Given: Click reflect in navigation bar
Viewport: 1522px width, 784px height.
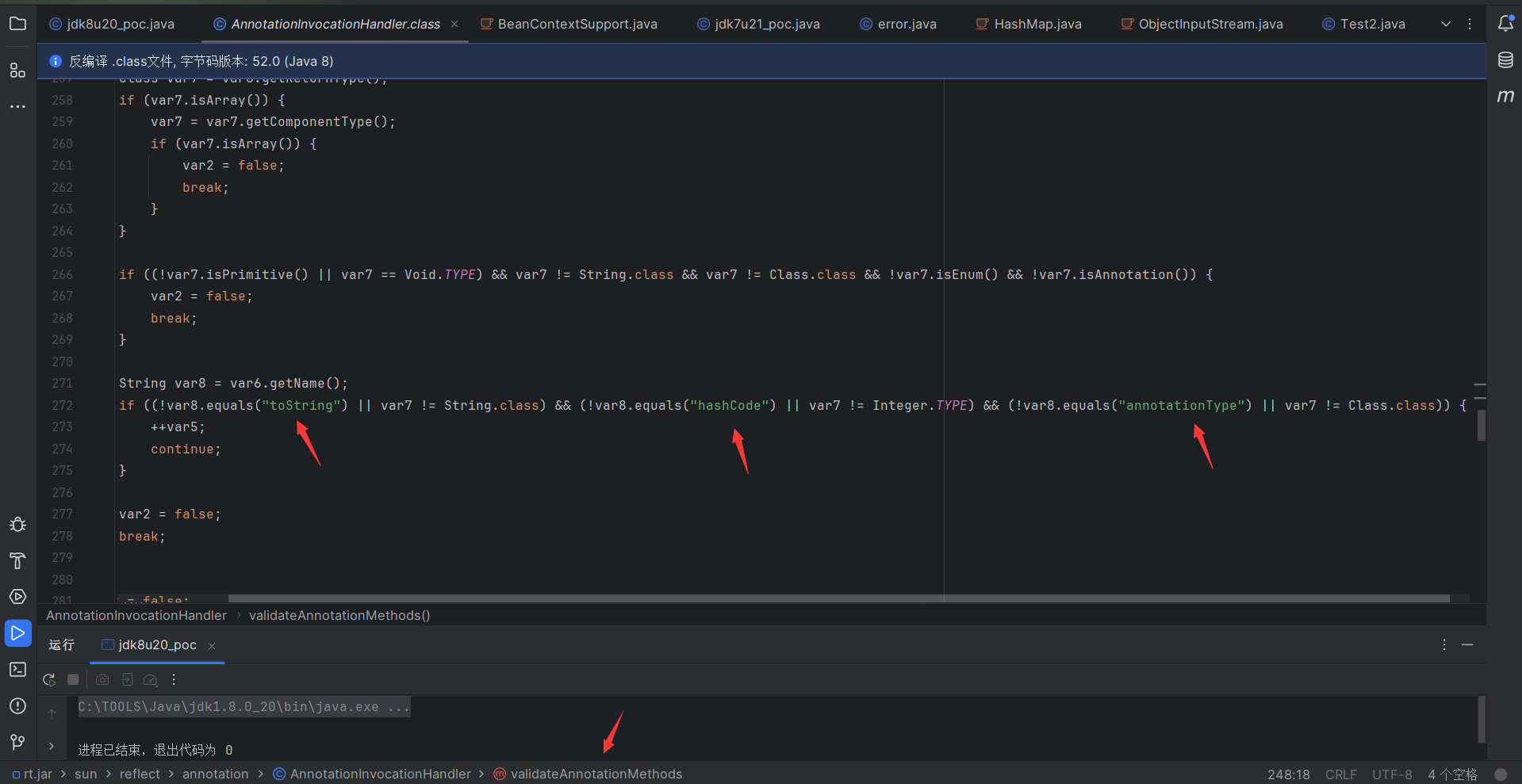Looking at the screenshot, I should pyautogui.click(x=140, y=774).
